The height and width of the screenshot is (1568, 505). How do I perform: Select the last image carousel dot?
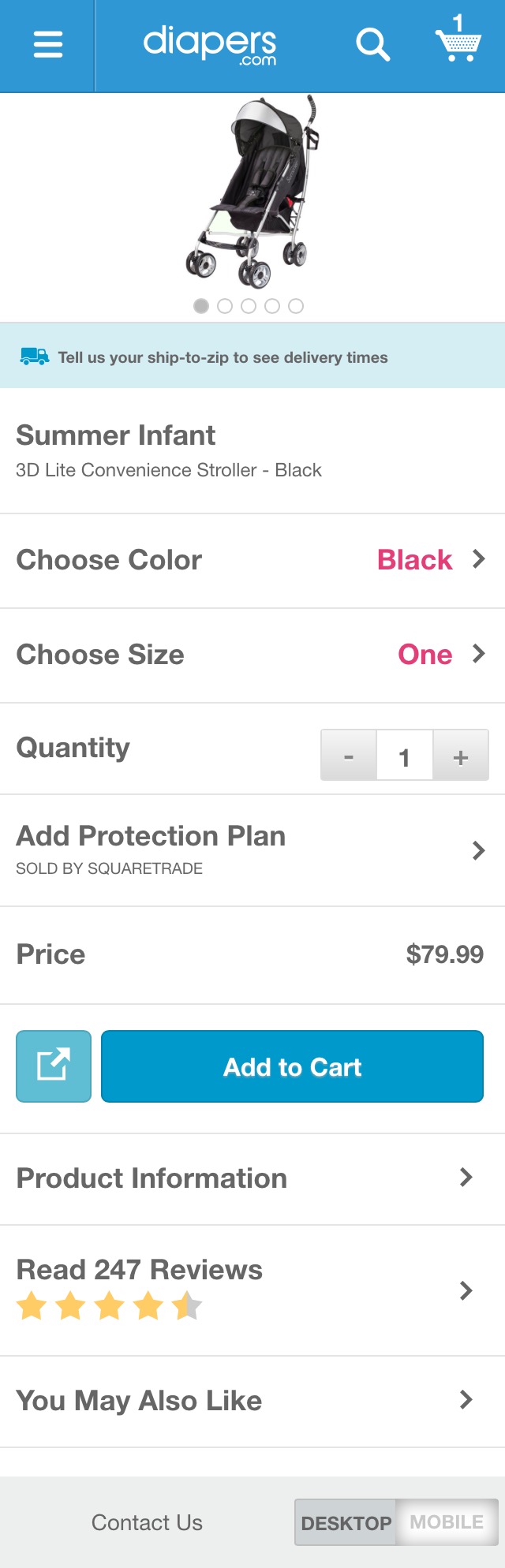click(x=296, y=306)
